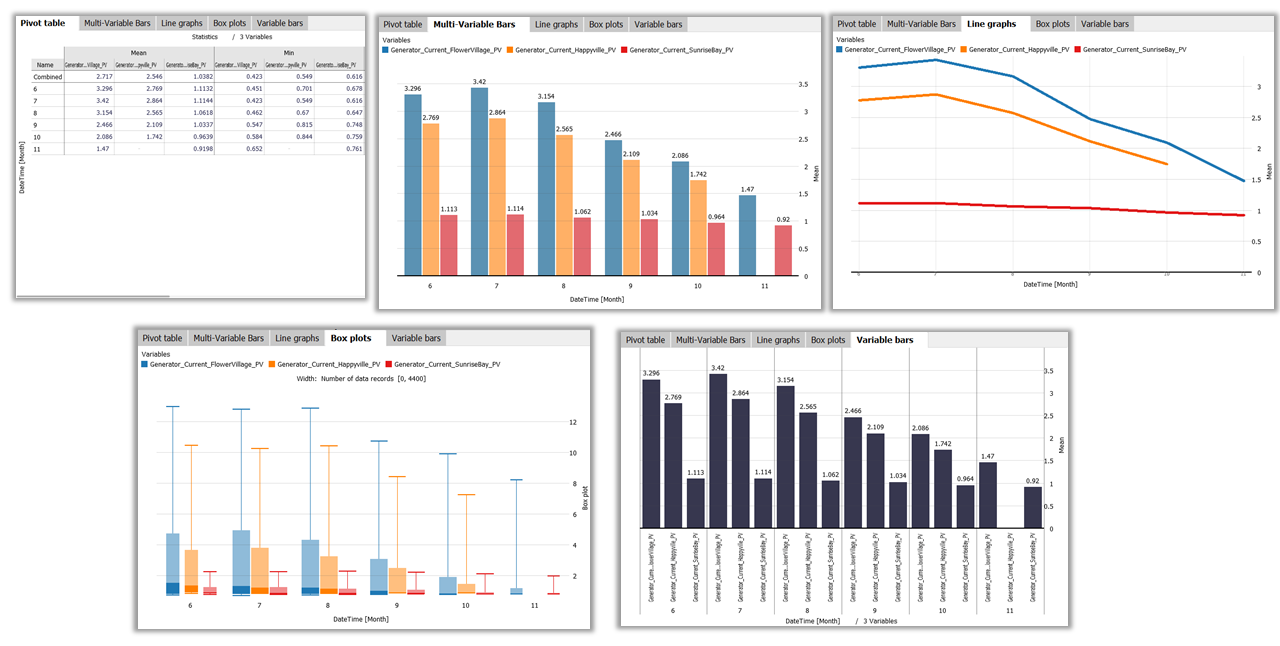Open Multi-Variable Bars tab in pivot table panel
Viewport: 1280px width, 646px height.
[119, 22]
